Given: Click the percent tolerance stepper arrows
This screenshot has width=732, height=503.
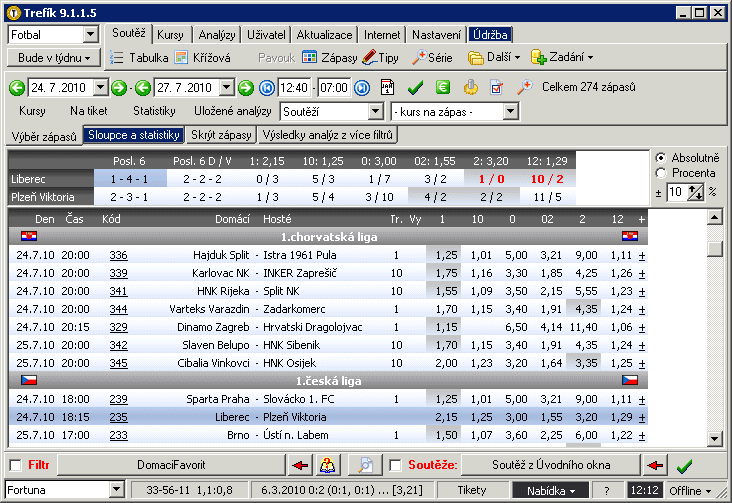Looking at the screenshot, I should [696, 192].
